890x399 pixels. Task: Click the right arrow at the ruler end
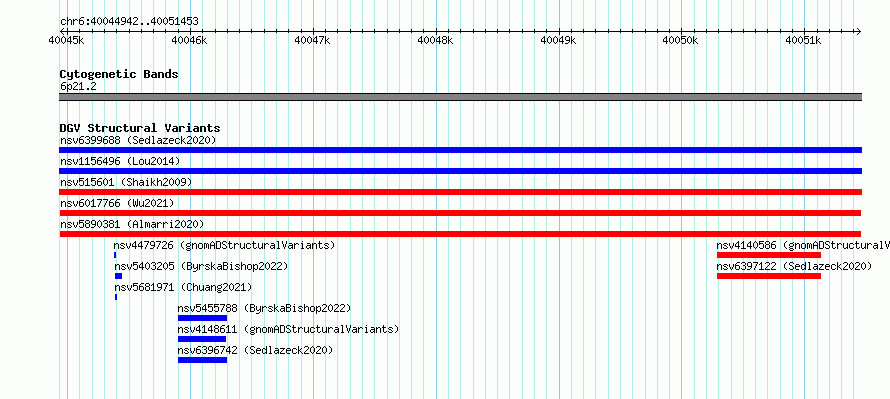(858, 31)
